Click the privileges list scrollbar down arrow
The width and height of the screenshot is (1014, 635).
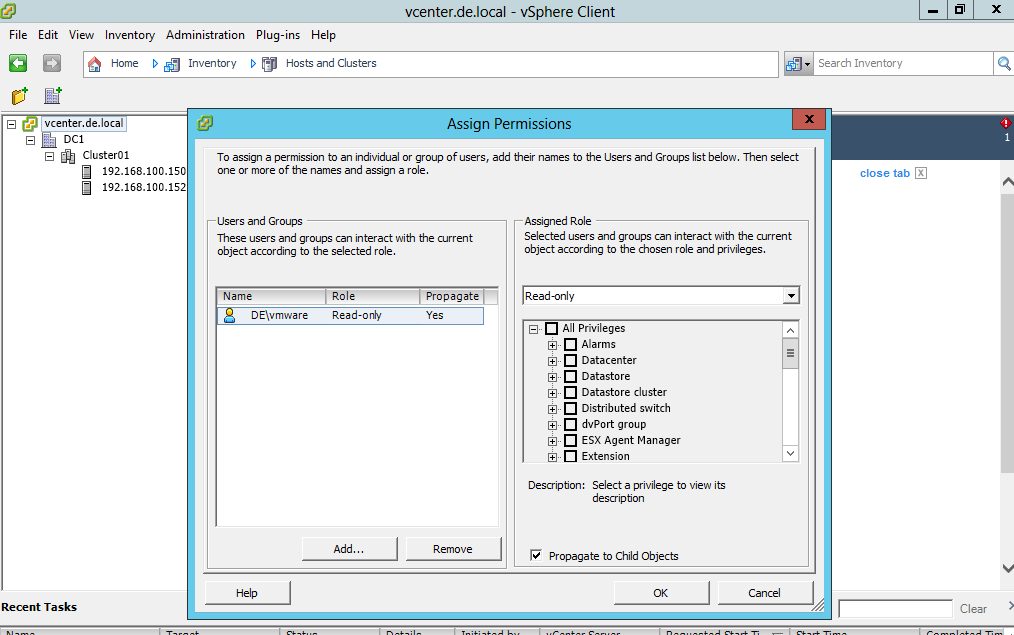(x=790, y=453)
